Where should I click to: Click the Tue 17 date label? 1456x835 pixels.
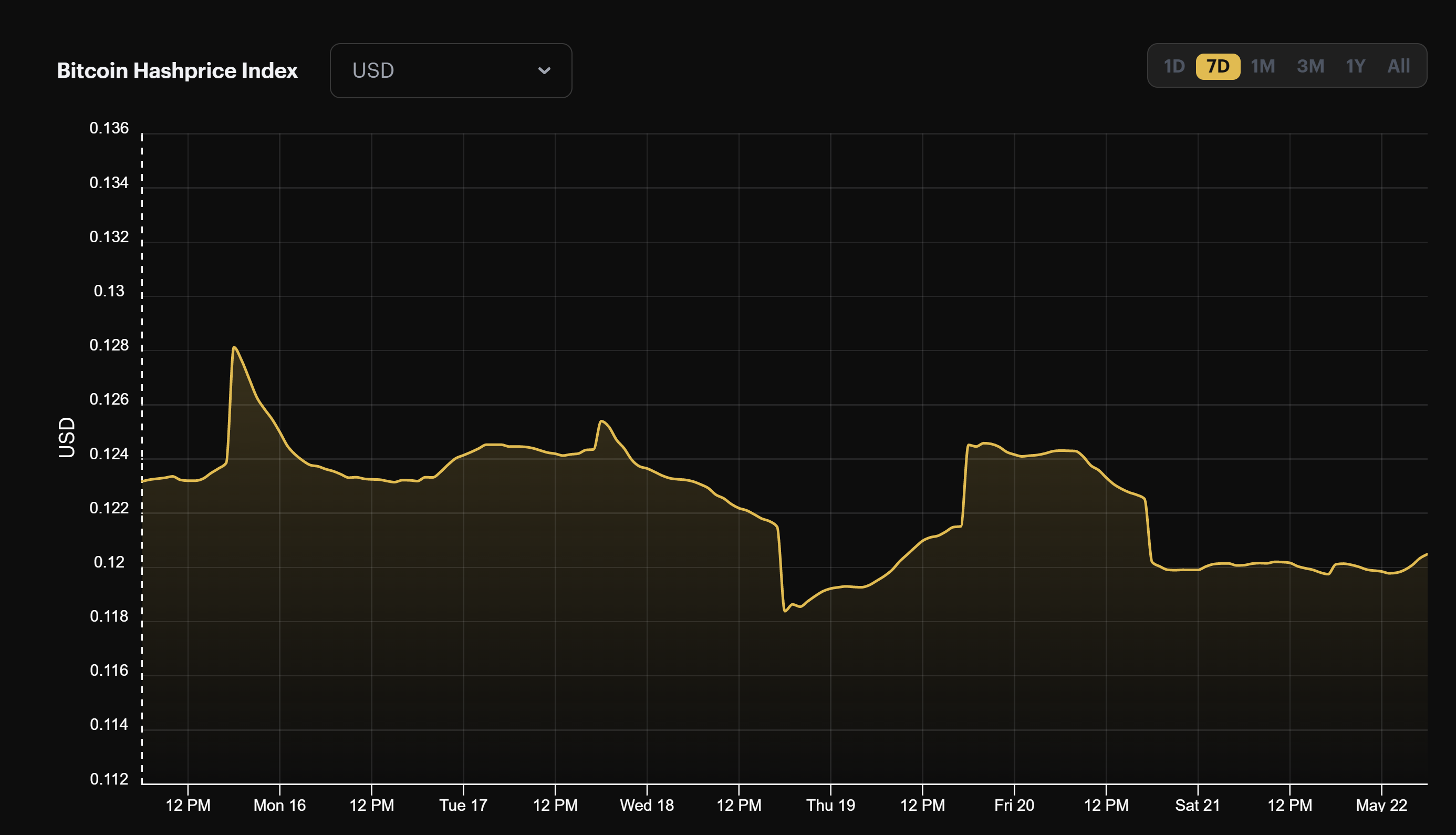click(463, 805)
